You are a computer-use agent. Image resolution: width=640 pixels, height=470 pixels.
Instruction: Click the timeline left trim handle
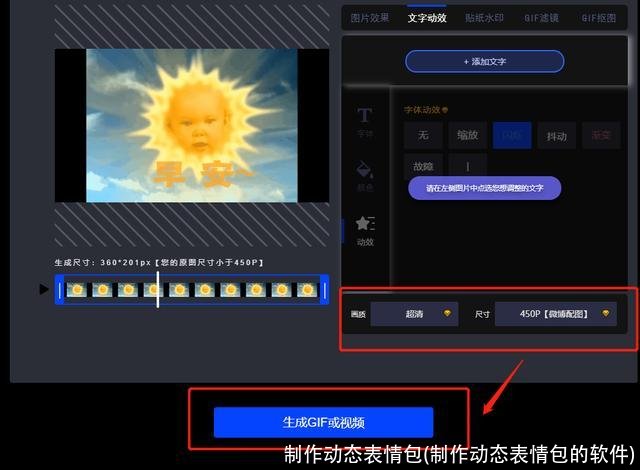[60, 290]
